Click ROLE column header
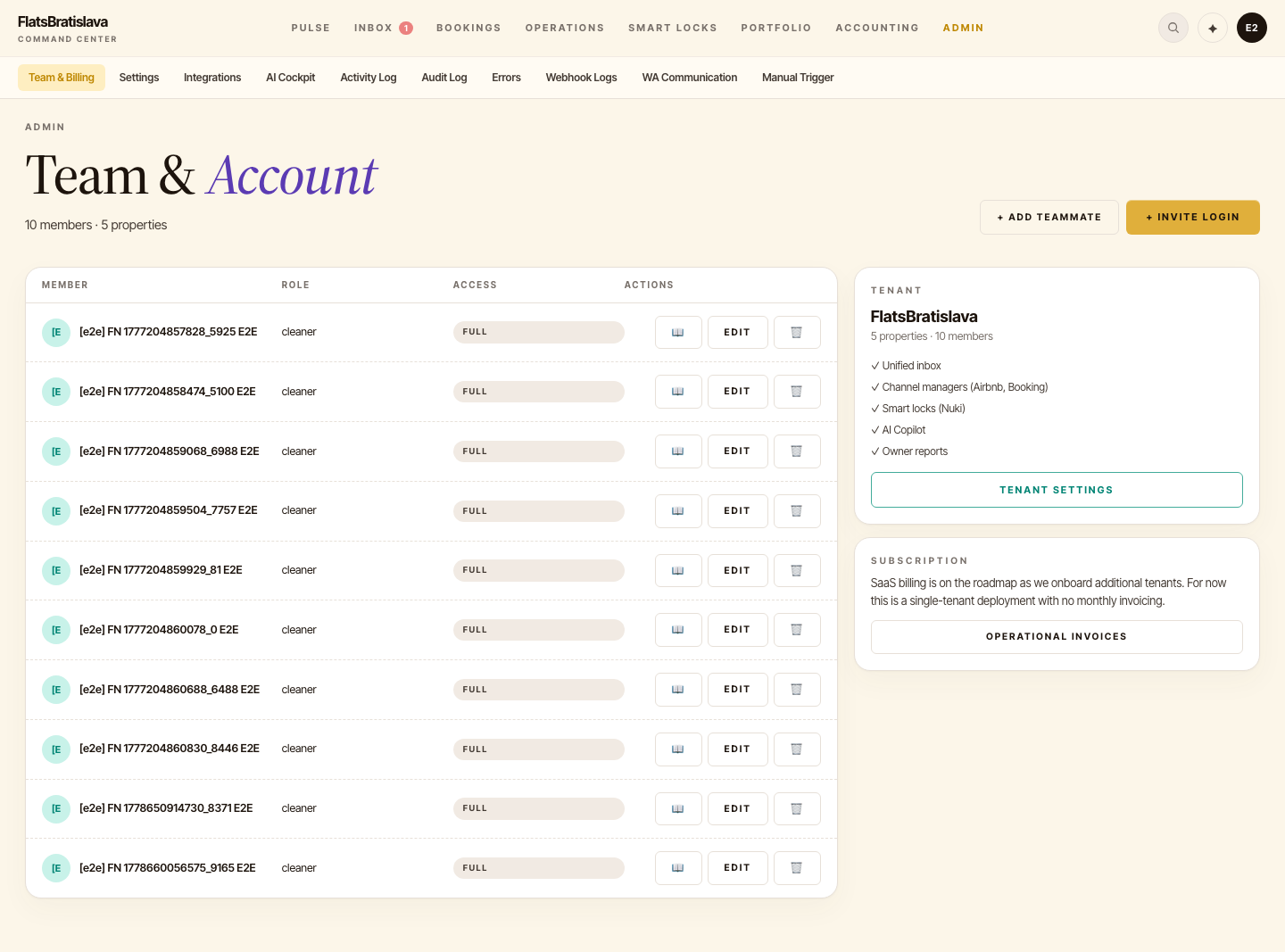This screenshot has height=952, width=1285. [295, 286]
